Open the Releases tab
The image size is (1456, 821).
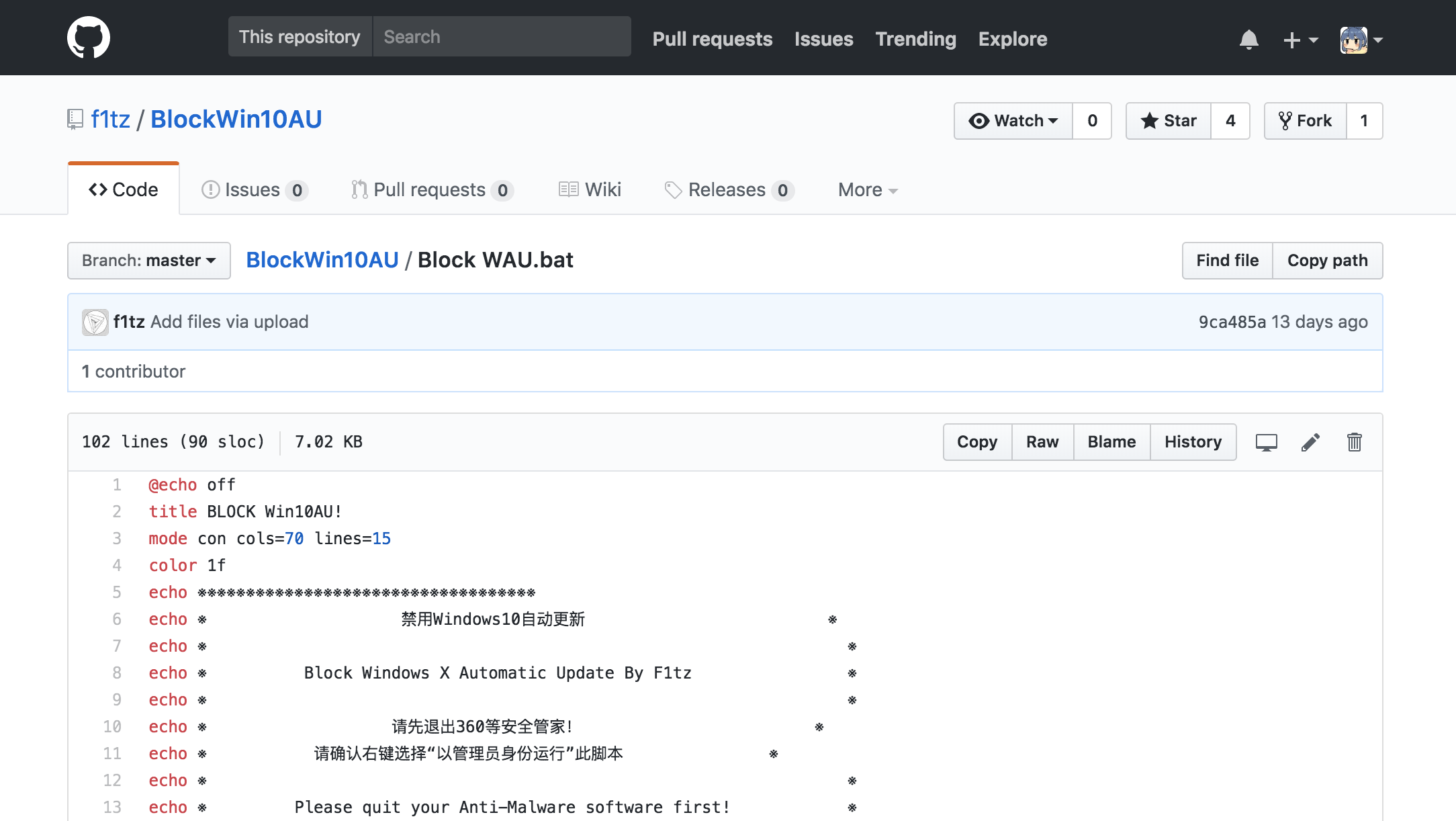click(729, 190)
